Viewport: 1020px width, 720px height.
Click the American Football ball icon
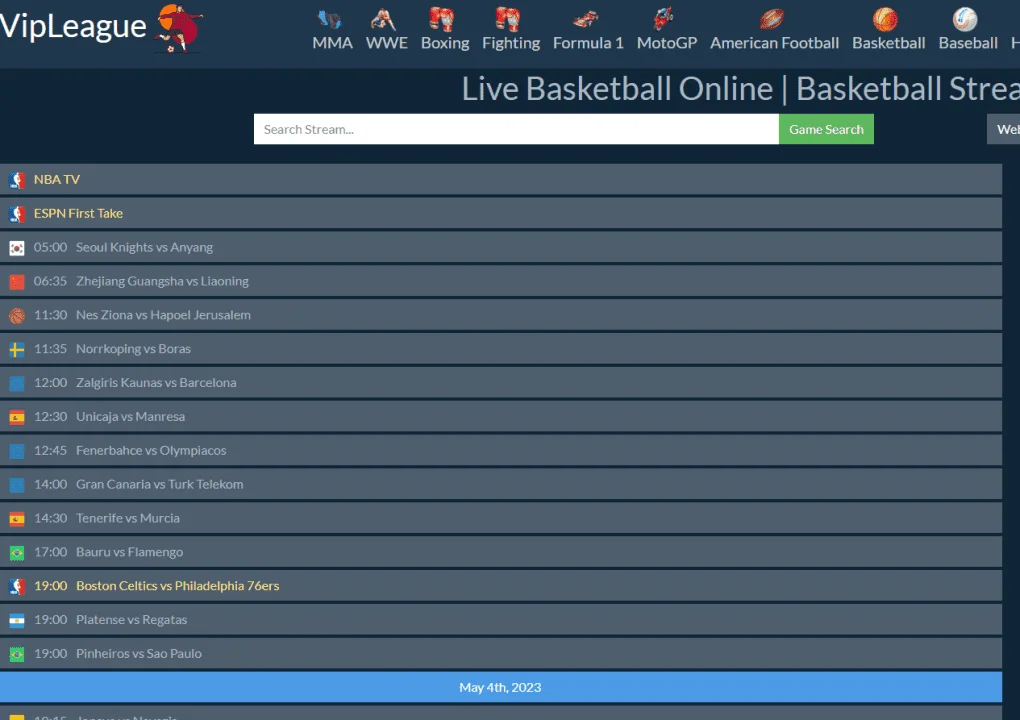pos(772,19)
